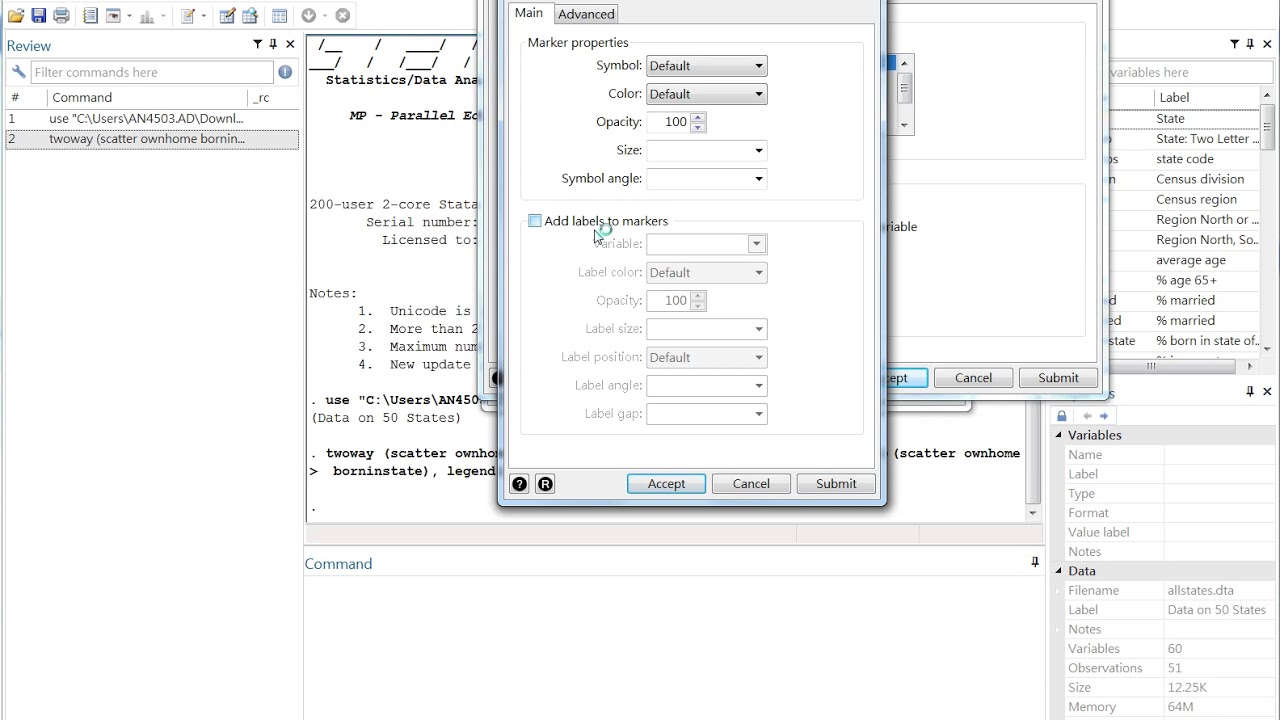Click the Print toolbar icon
The image size is (1280, 720).
click(61, 15)
